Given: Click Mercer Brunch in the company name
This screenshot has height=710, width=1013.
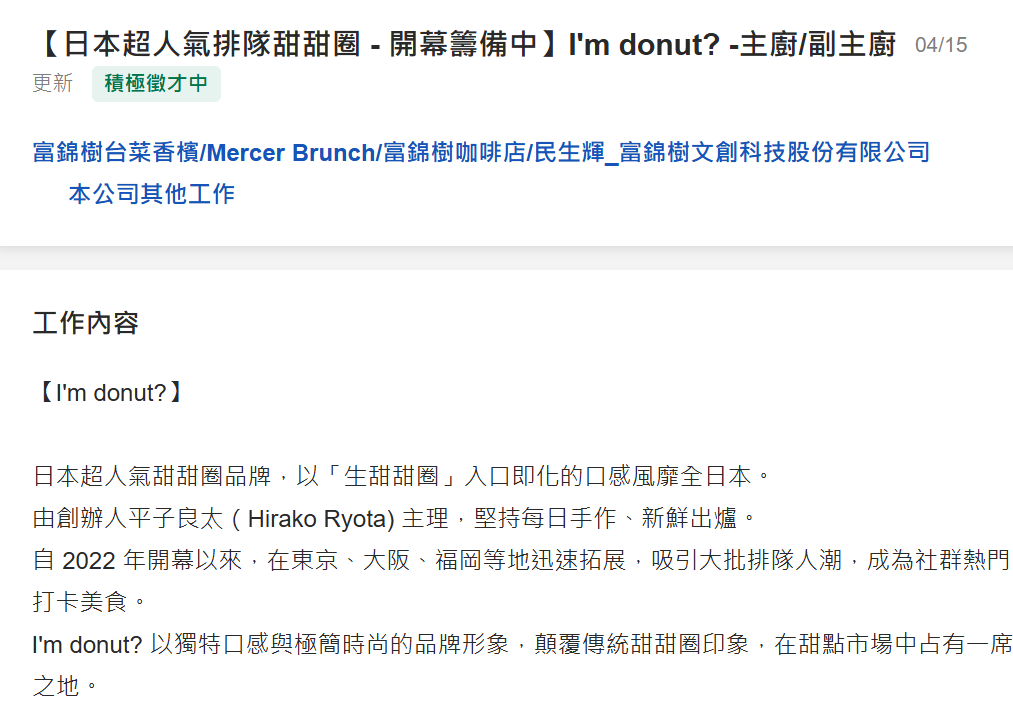Looking at the screenshot, I should (291, 153).
